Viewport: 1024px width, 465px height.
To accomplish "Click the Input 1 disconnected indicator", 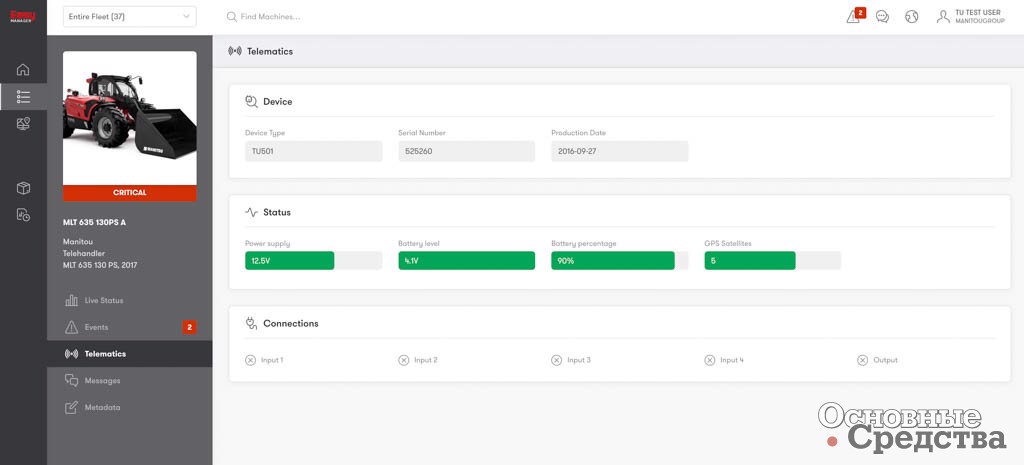I will [251, 360].
